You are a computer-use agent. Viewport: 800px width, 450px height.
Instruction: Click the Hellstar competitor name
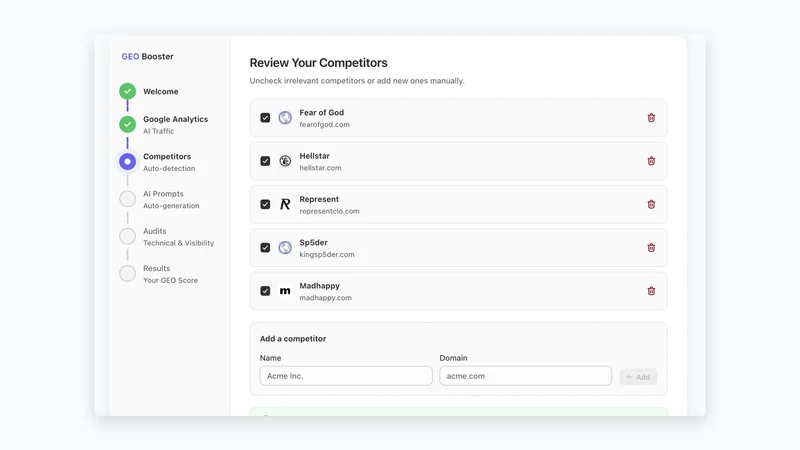point(314,156)
